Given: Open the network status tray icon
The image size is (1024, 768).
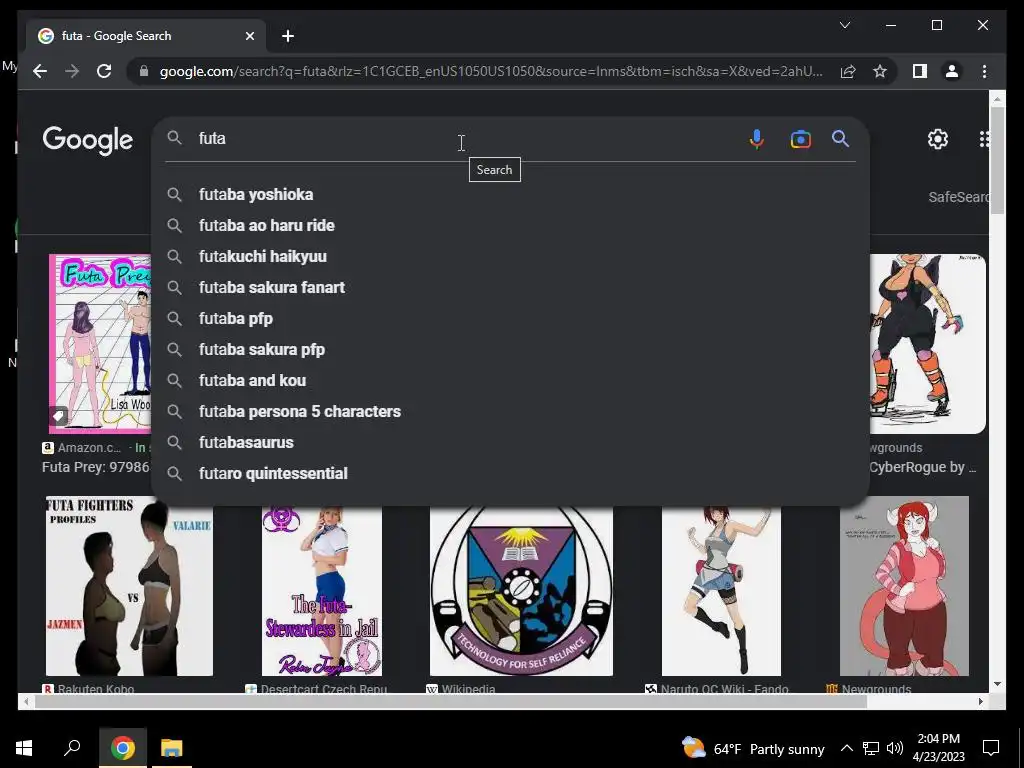Looking at the screenshot, I should click(x=871, y=748).
